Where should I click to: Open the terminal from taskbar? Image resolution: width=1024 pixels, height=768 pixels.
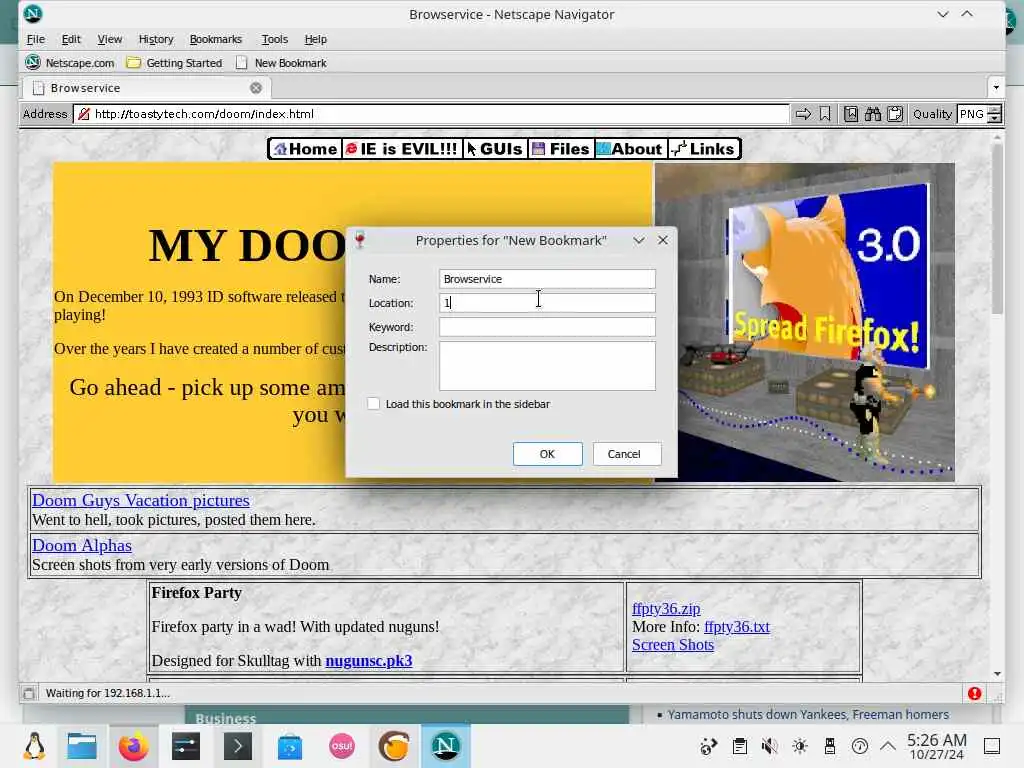[x=238, y=746]
